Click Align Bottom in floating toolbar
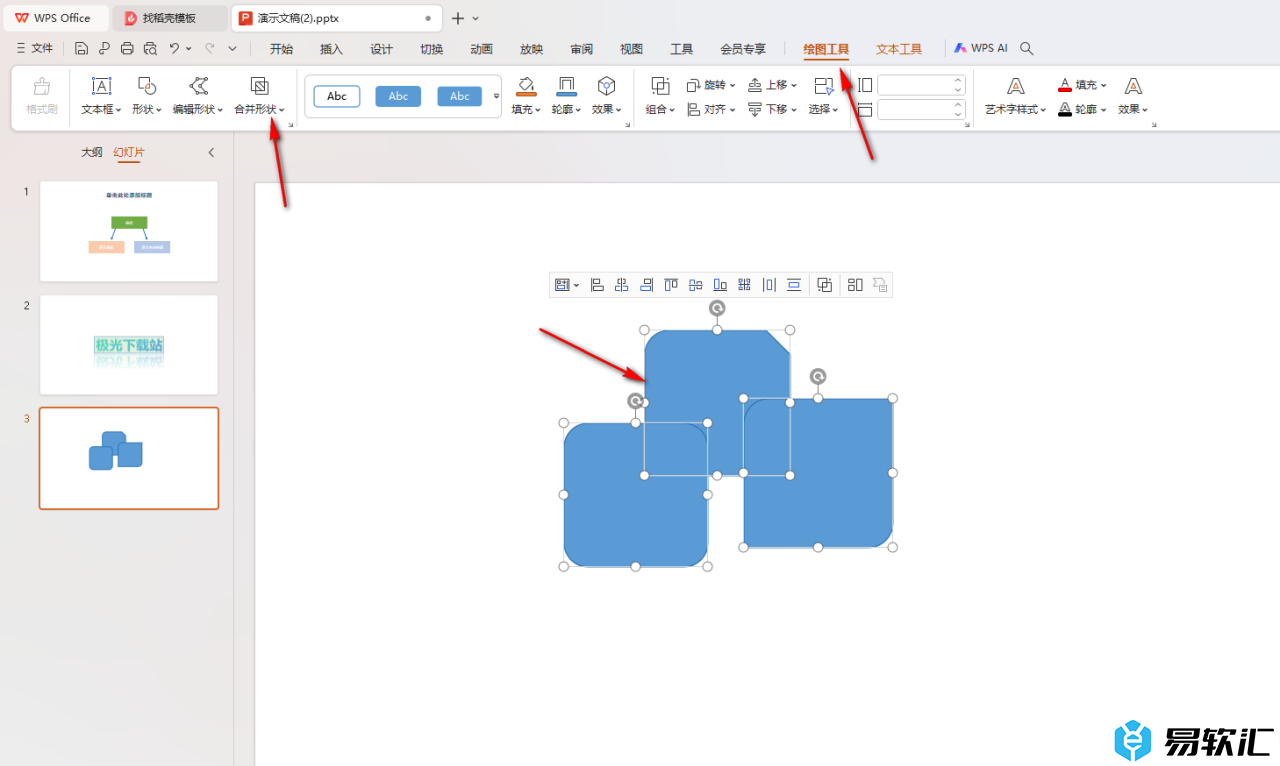Image resolution: width=1280 pixels, height=766 pixels. pos(720,285)
